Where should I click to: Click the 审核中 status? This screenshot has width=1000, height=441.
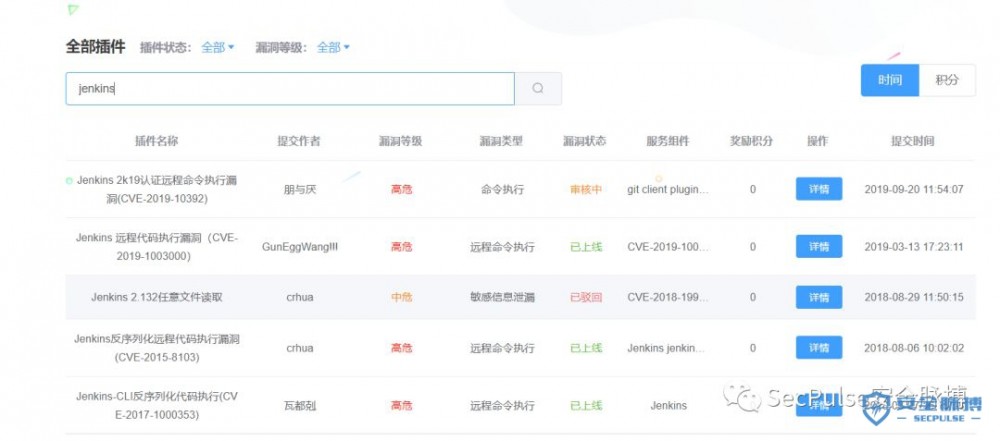click(x=586, y=190)
